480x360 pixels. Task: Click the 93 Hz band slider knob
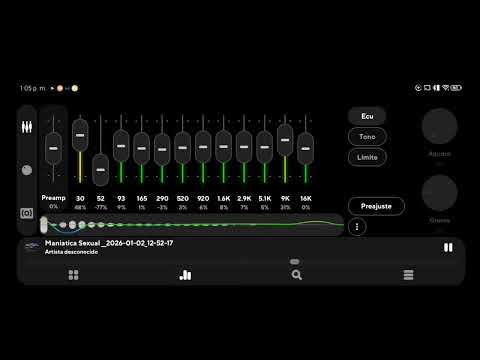[x=121, y=146]
